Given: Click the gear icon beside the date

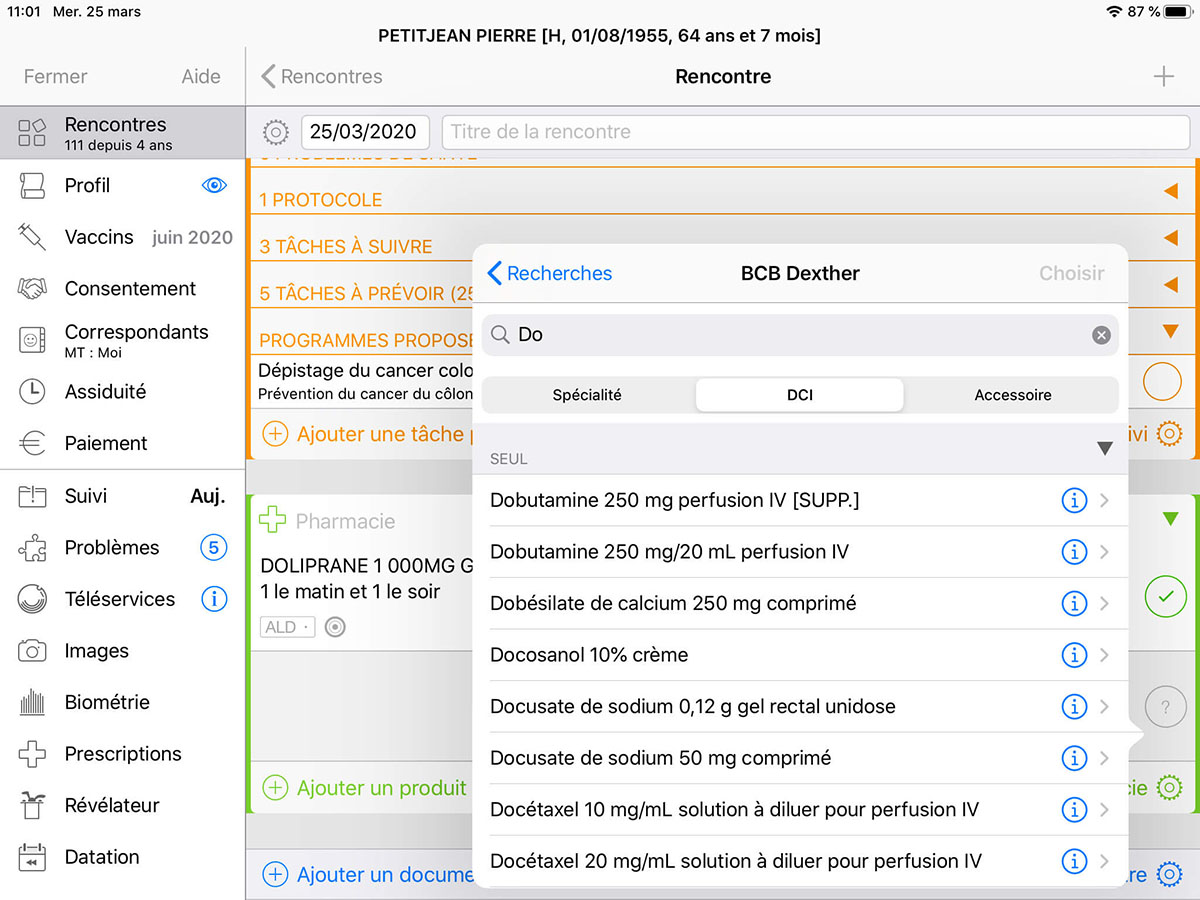Looking at the screenshot, I should pyautogui.click(x=275, y=132).
